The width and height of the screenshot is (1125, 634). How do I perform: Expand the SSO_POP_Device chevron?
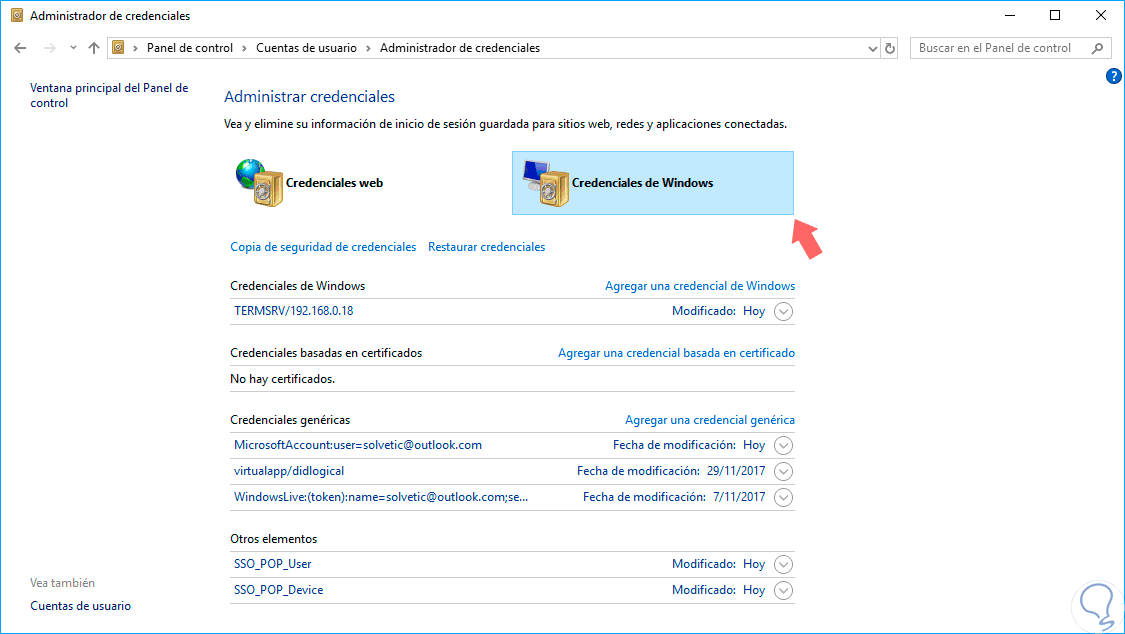pos(783,590)
